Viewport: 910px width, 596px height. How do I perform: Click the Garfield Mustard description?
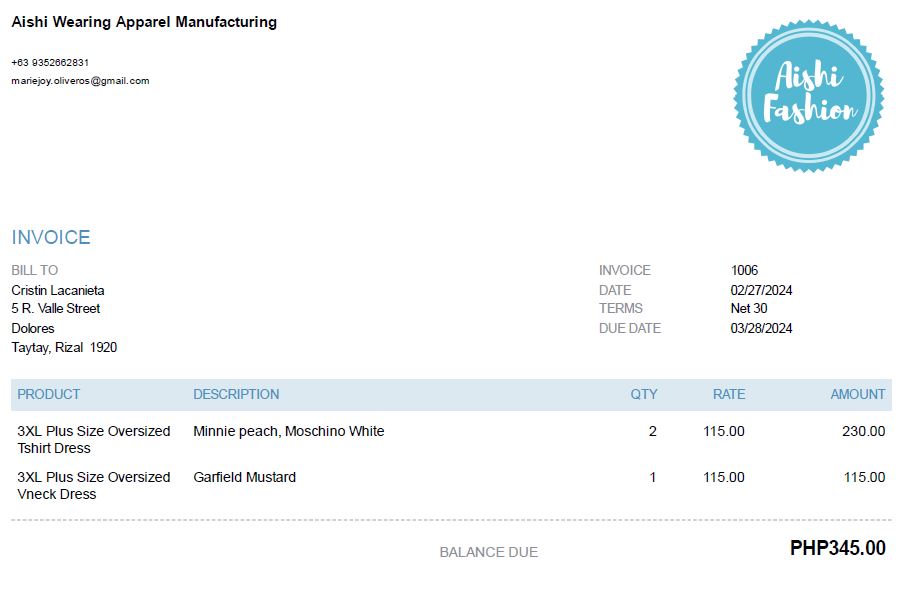tap(244, 477)
